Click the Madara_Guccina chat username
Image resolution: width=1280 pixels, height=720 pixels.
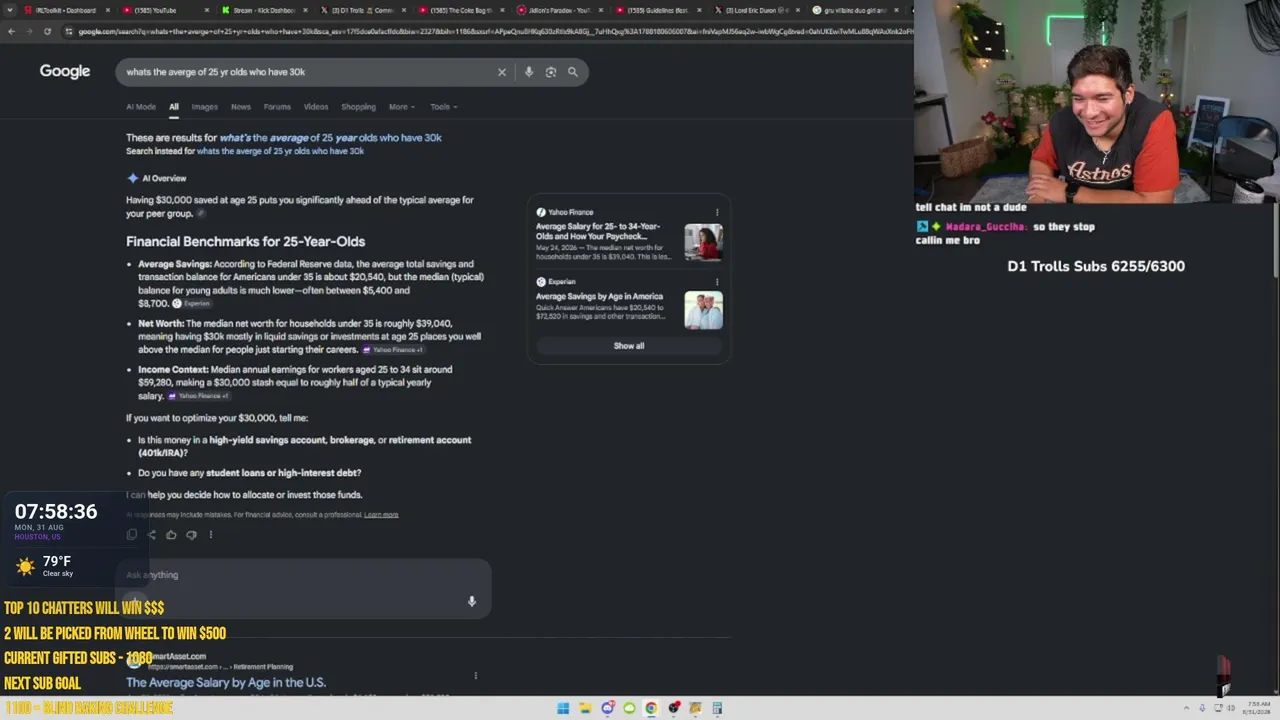coord(986,227)
